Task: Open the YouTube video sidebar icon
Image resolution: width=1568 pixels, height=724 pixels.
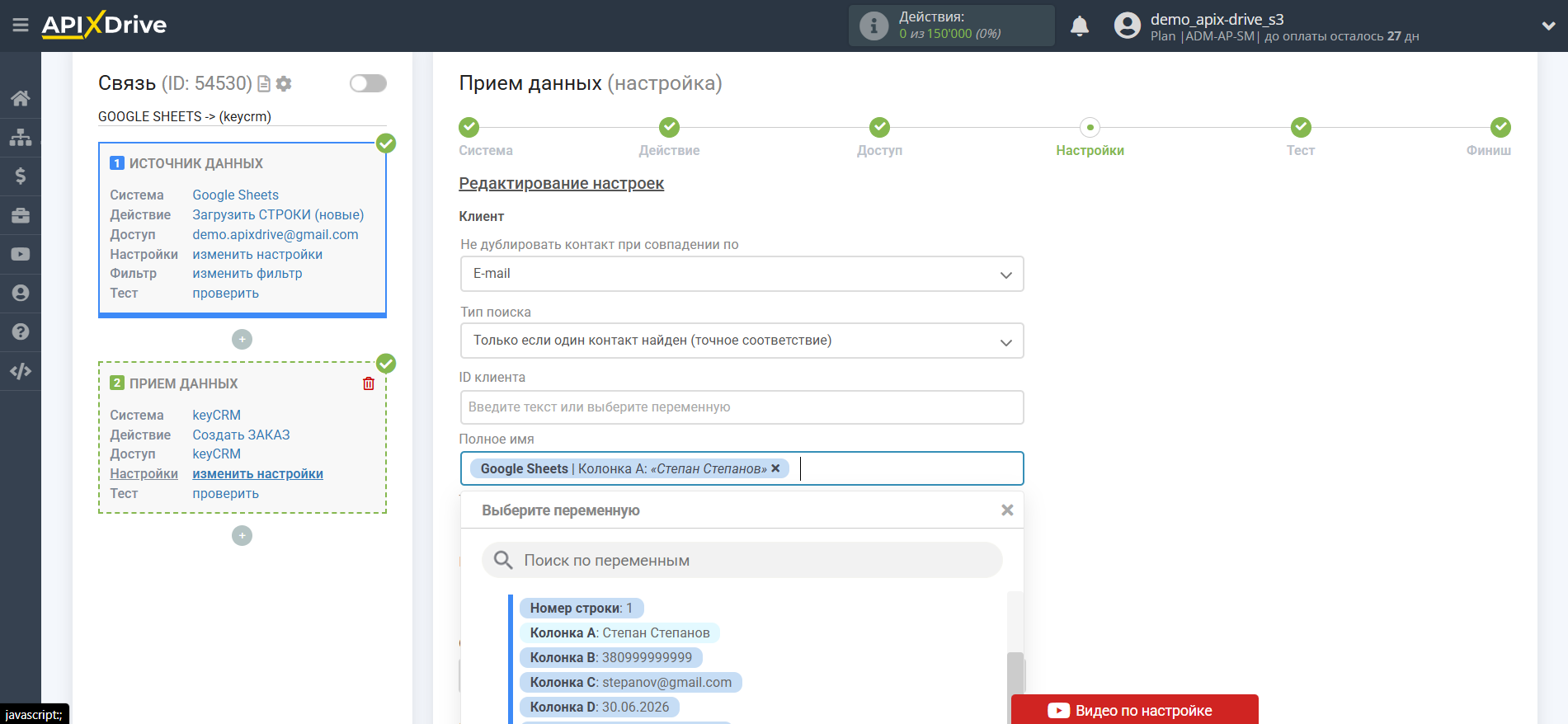Action: point(21,254)
